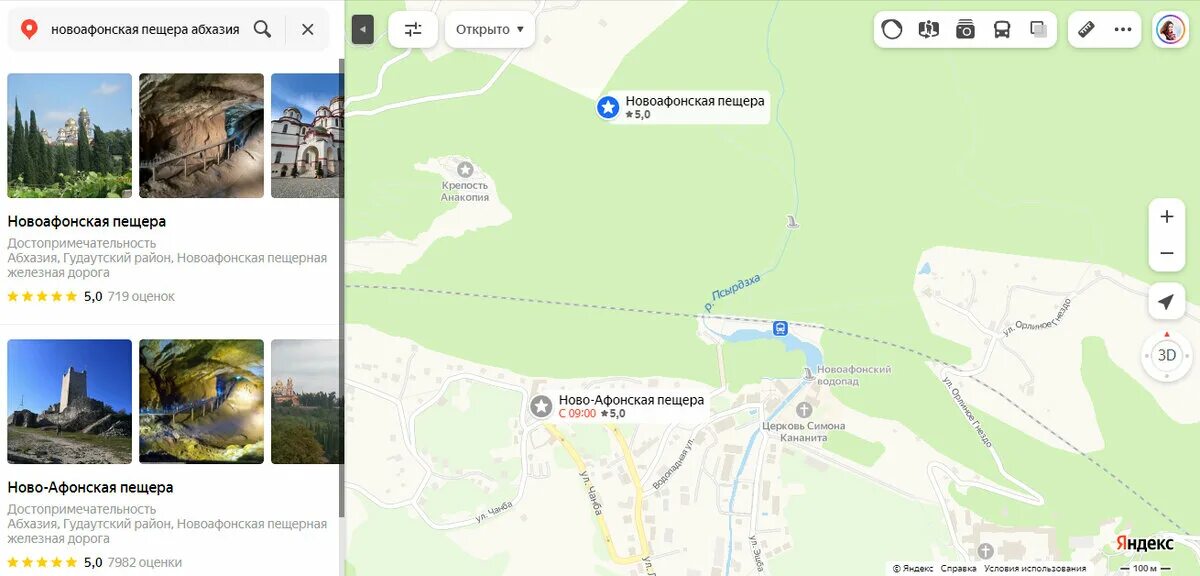
Task: View the tower fortress photo in the second result
Action: pyautogui.click(x=70, y=402)
